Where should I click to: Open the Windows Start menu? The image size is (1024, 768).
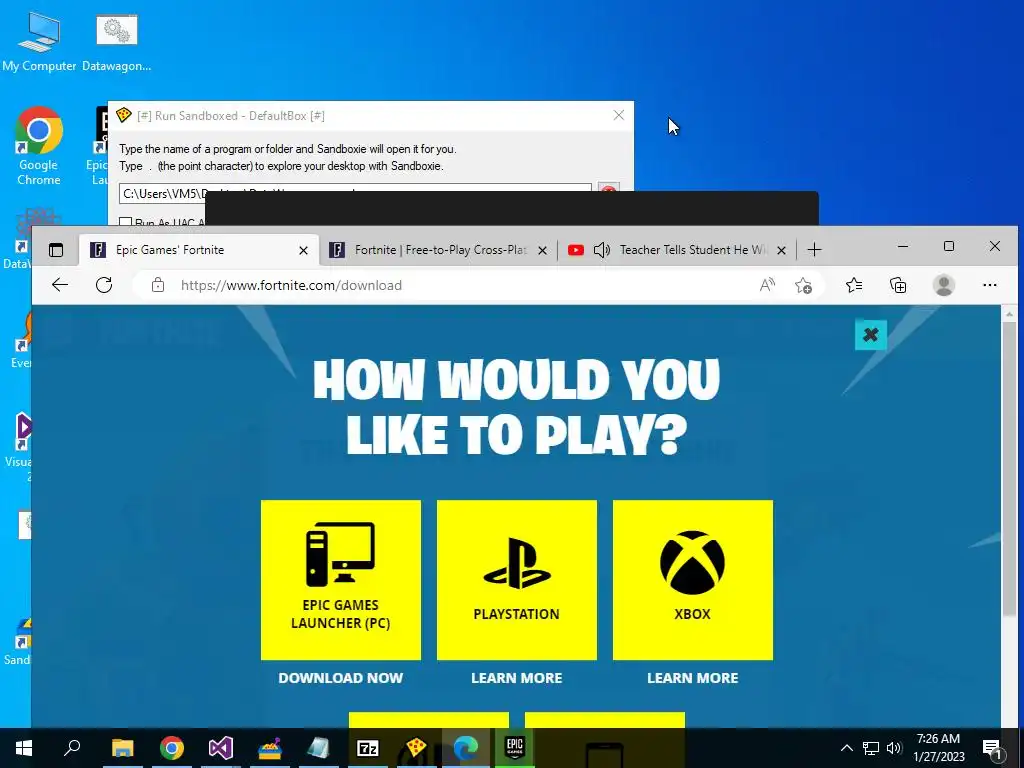(24, 748)
